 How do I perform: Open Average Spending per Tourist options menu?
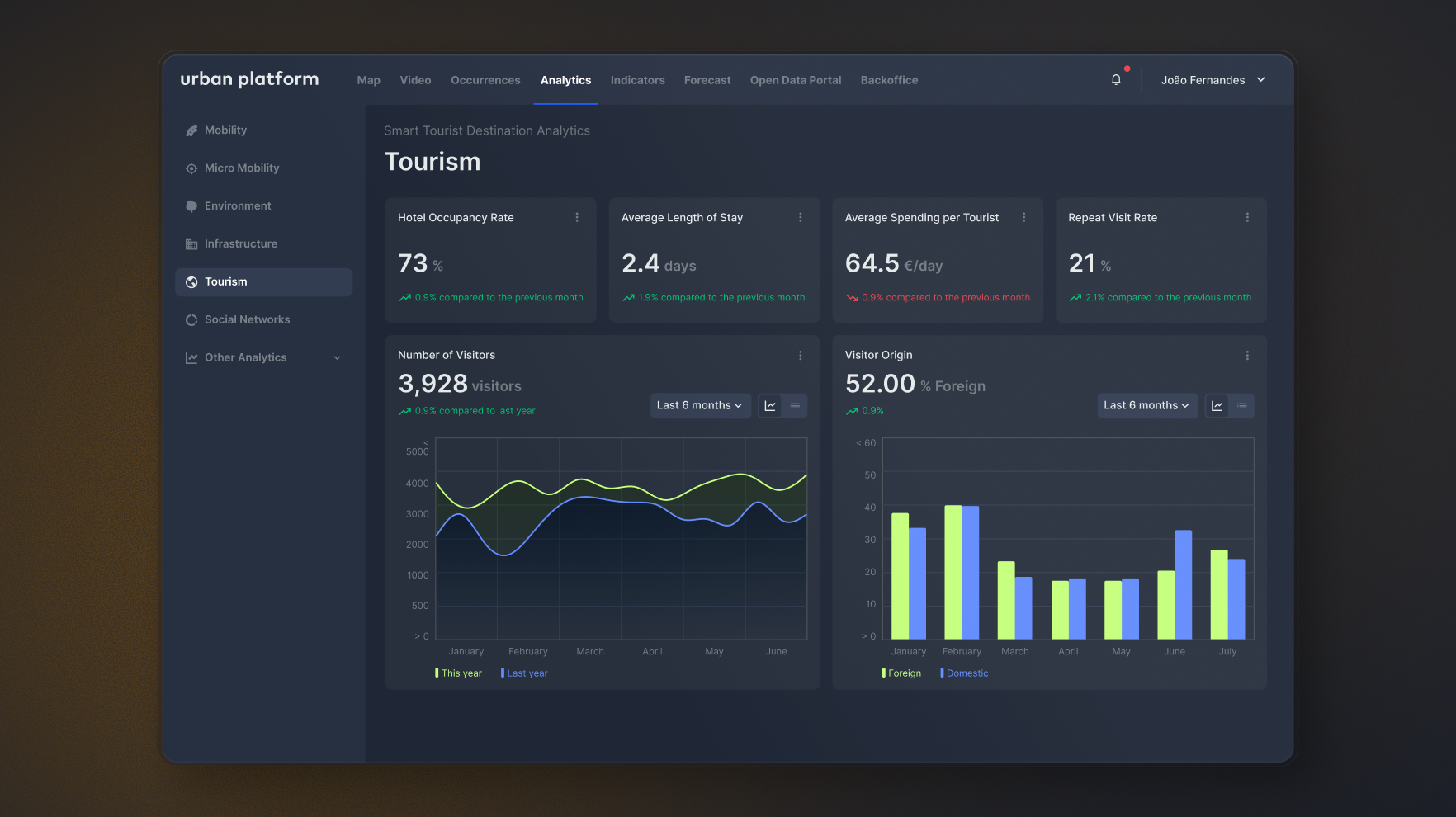pos(1023,218)
